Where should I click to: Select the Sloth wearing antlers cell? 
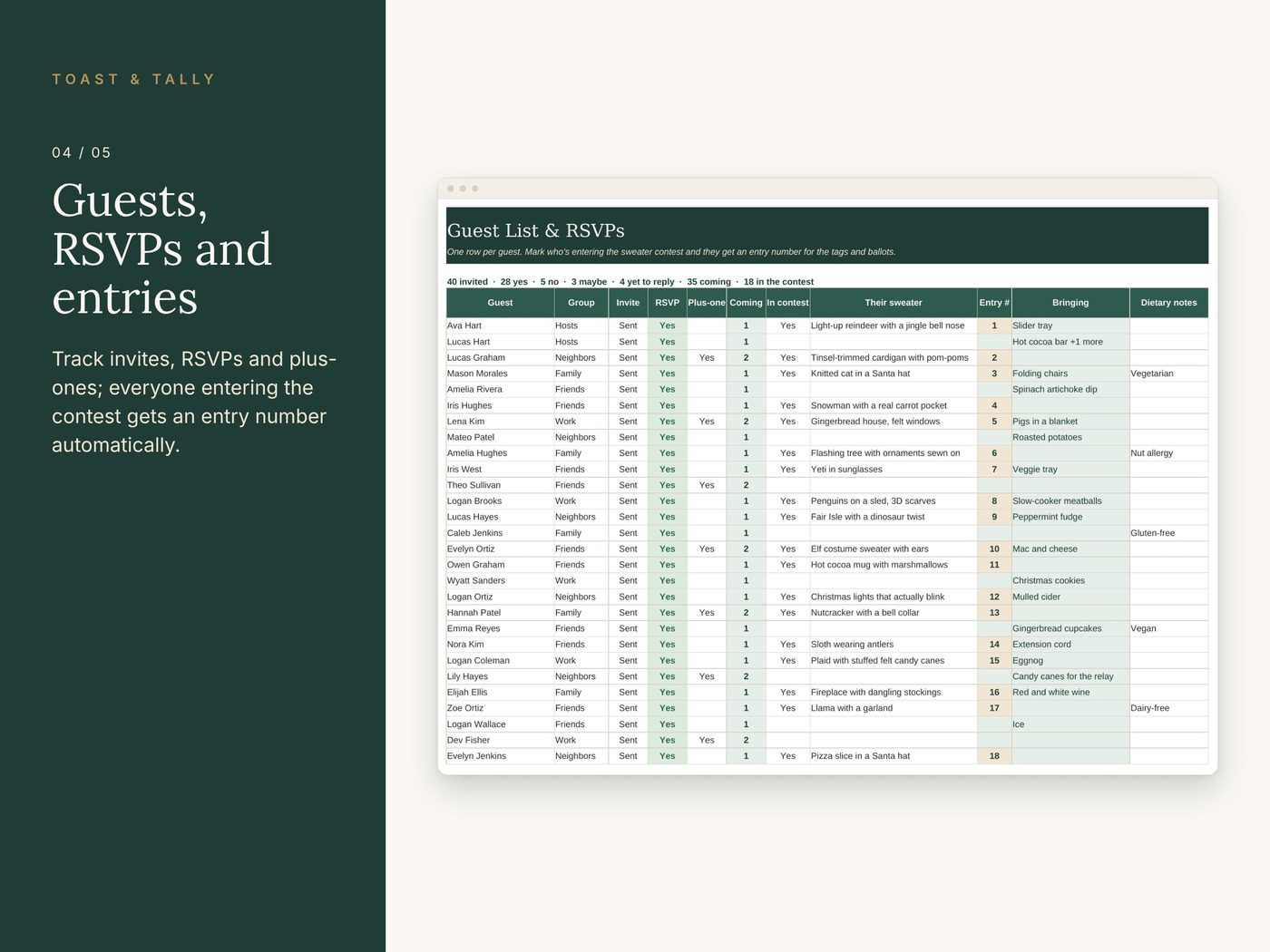pyautogui.click(x=894, y=645)
